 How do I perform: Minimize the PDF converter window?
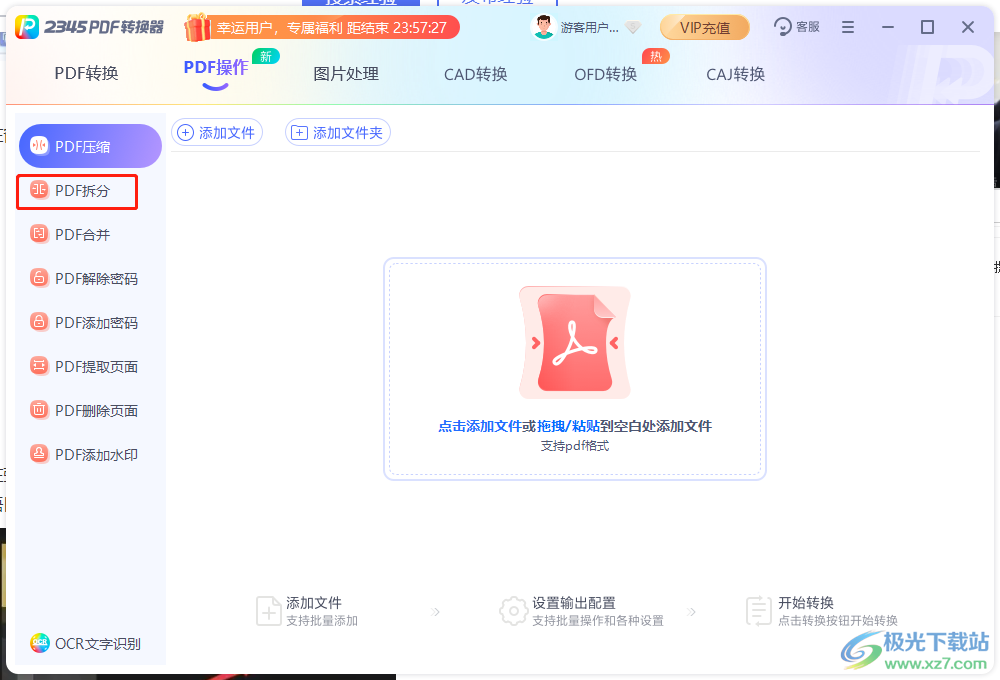(888, 27)
